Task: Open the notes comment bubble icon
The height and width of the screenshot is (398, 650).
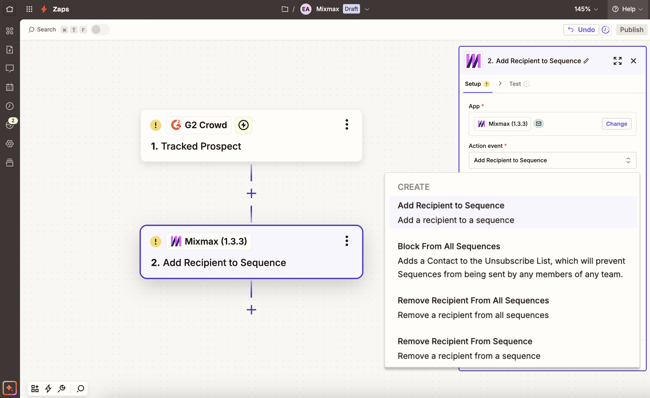Action: click(10, 68)
